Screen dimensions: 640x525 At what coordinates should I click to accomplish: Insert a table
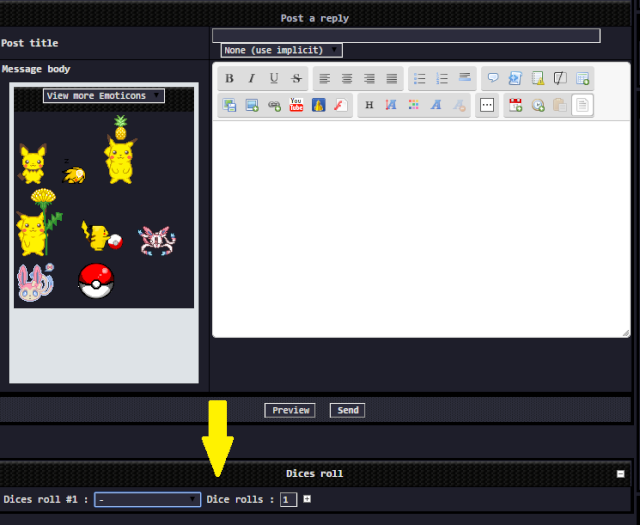point(582,78)
